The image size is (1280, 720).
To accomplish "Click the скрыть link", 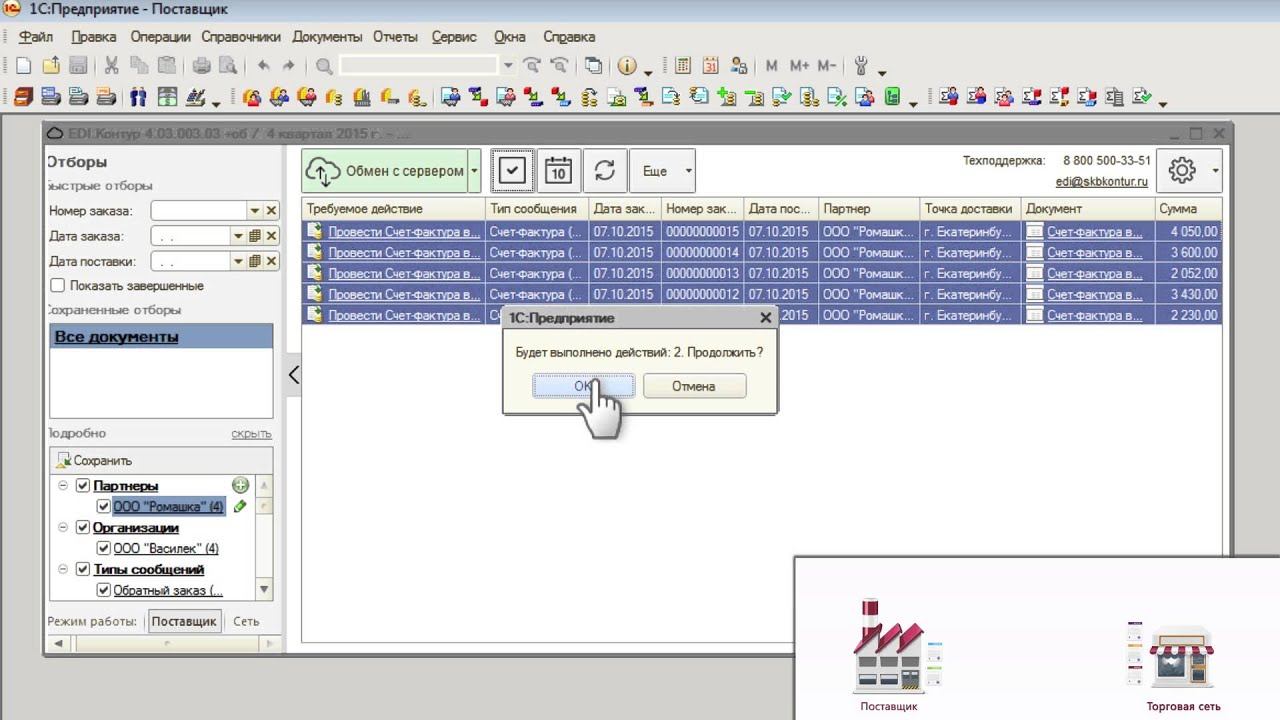I will tap(251, 434).
